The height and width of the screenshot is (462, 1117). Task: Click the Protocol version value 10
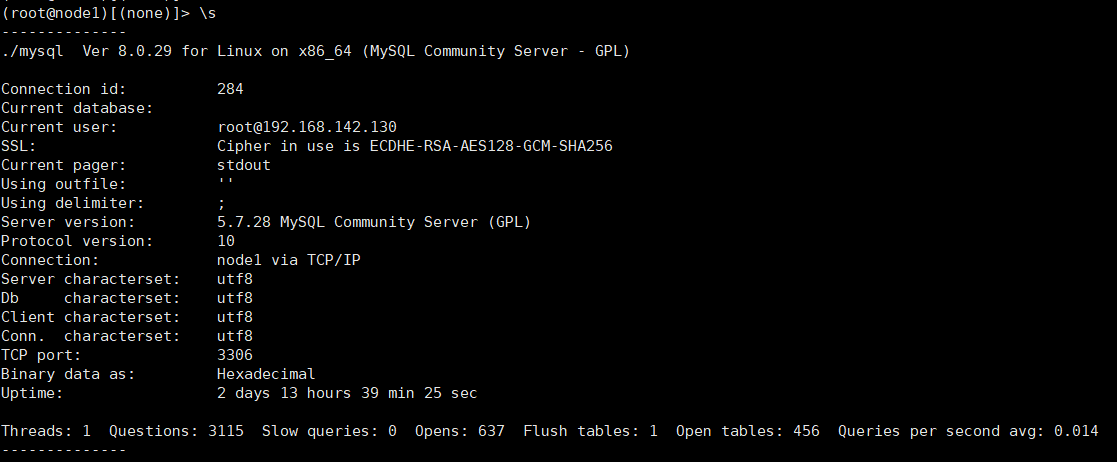point(226,241)
